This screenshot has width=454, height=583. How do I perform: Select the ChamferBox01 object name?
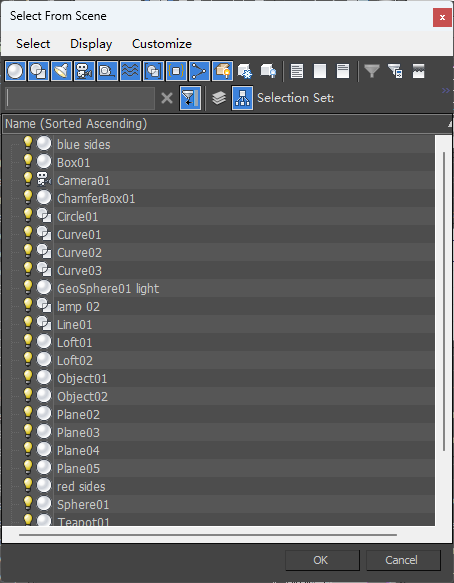[x=96, y=199]
